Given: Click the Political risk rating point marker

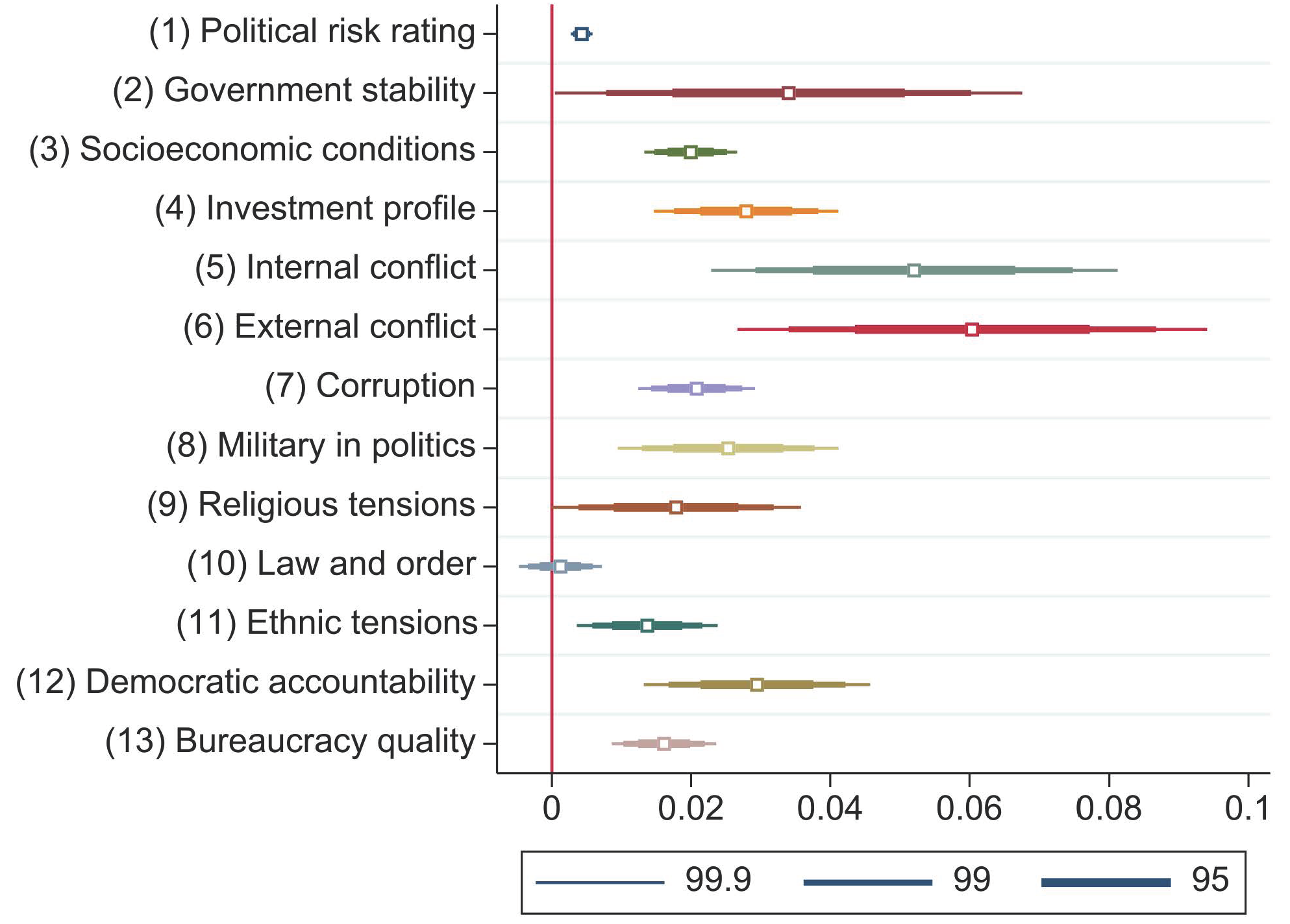Looking at the screenshot, I should tap(582, 34).
